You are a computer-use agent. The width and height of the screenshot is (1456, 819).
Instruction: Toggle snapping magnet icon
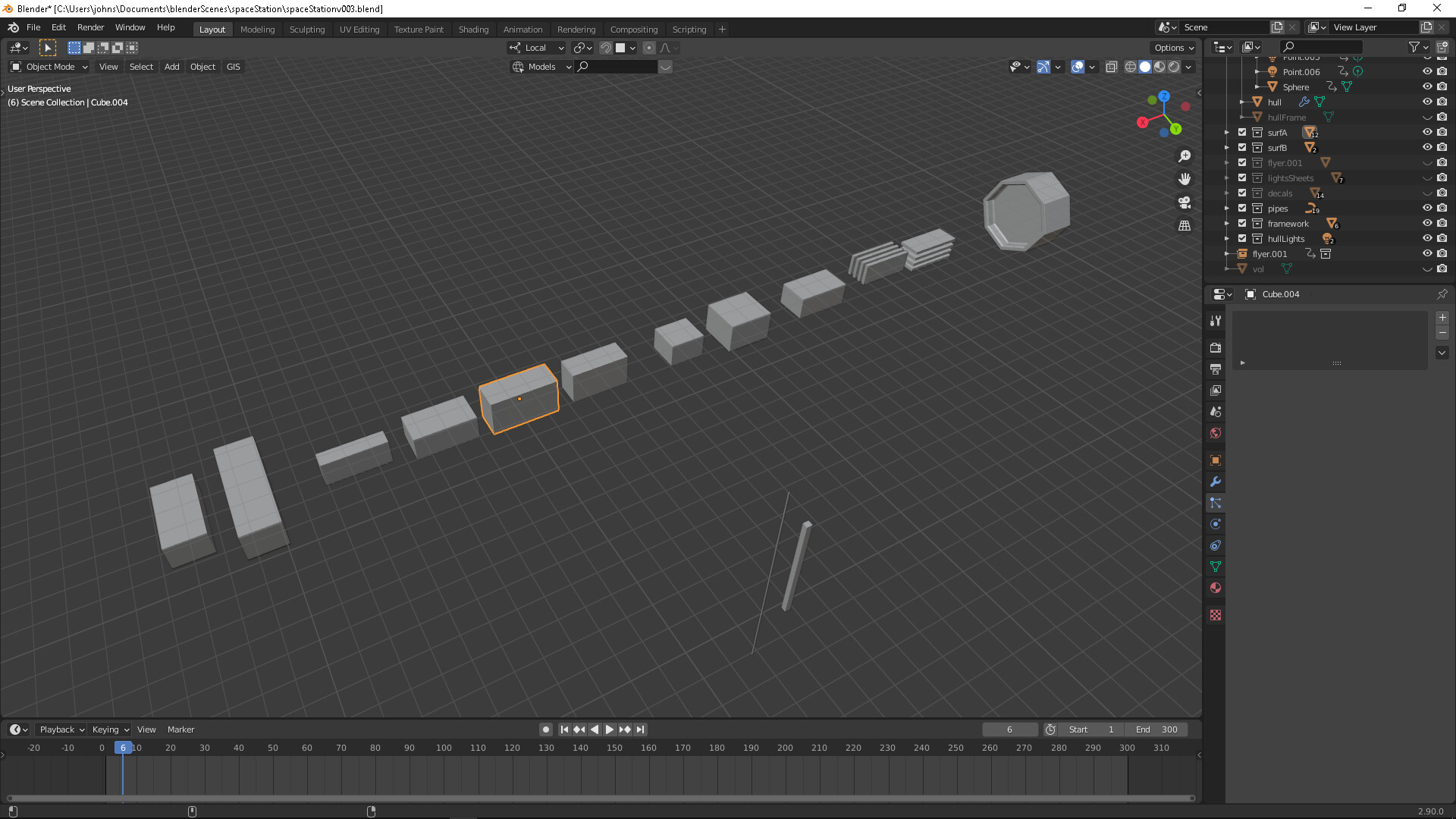pos(606,48)
